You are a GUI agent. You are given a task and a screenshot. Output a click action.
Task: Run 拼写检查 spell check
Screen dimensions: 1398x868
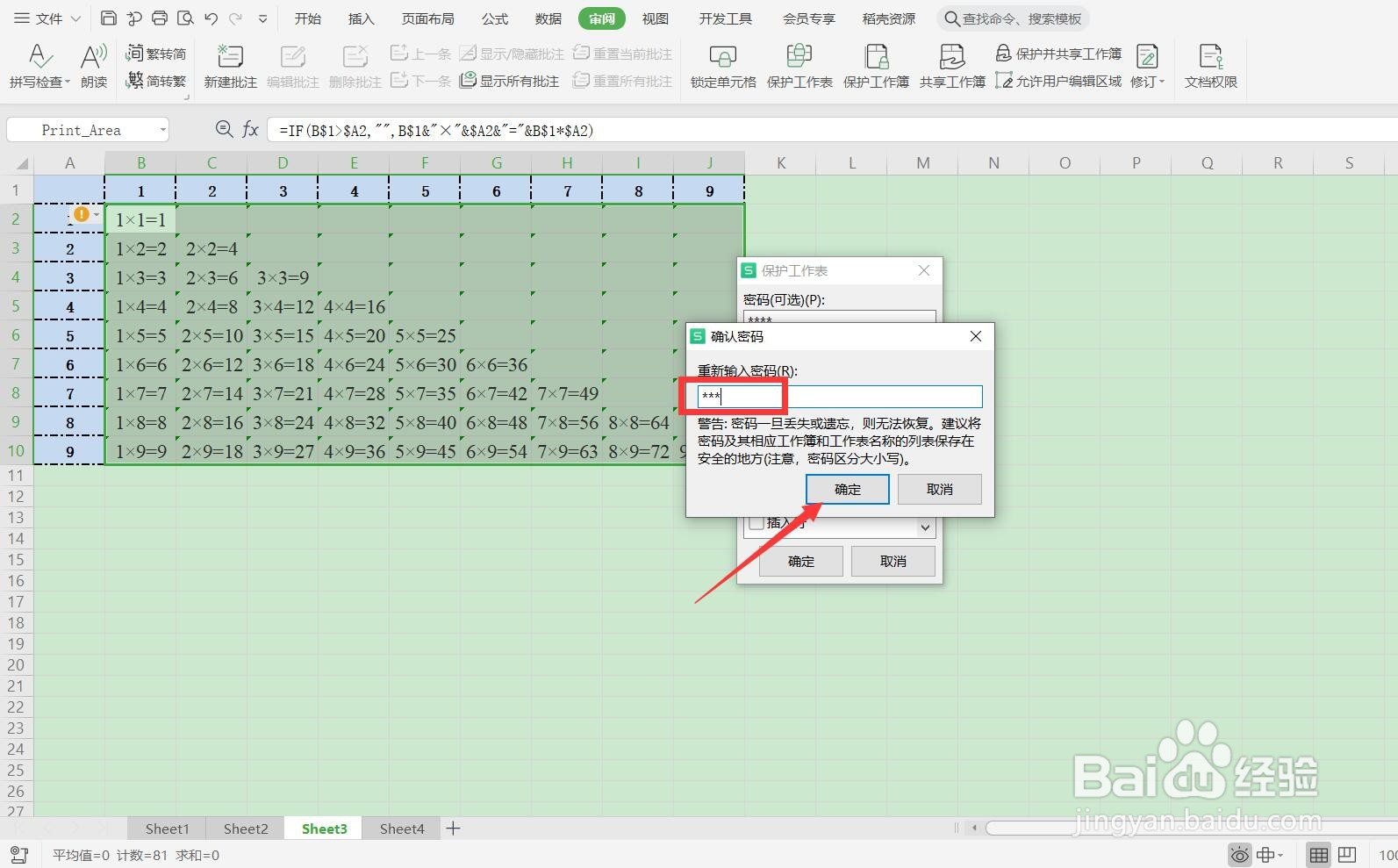(39, 67)
